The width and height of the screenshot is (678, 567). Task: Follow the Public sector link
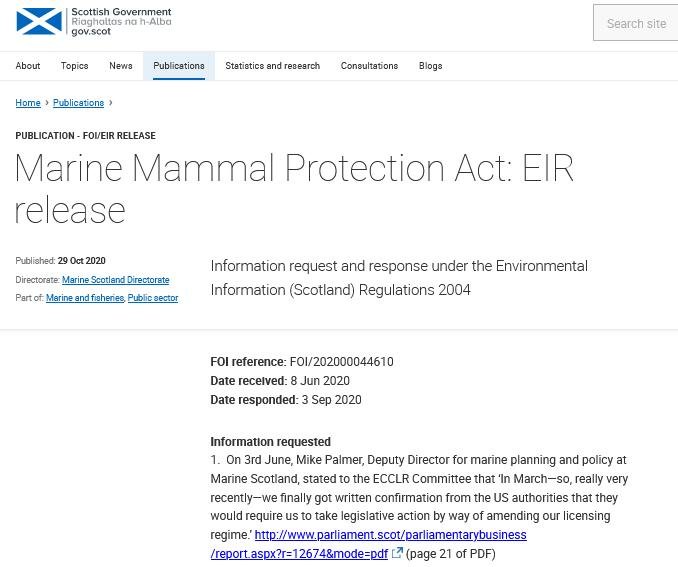[153, 298]
